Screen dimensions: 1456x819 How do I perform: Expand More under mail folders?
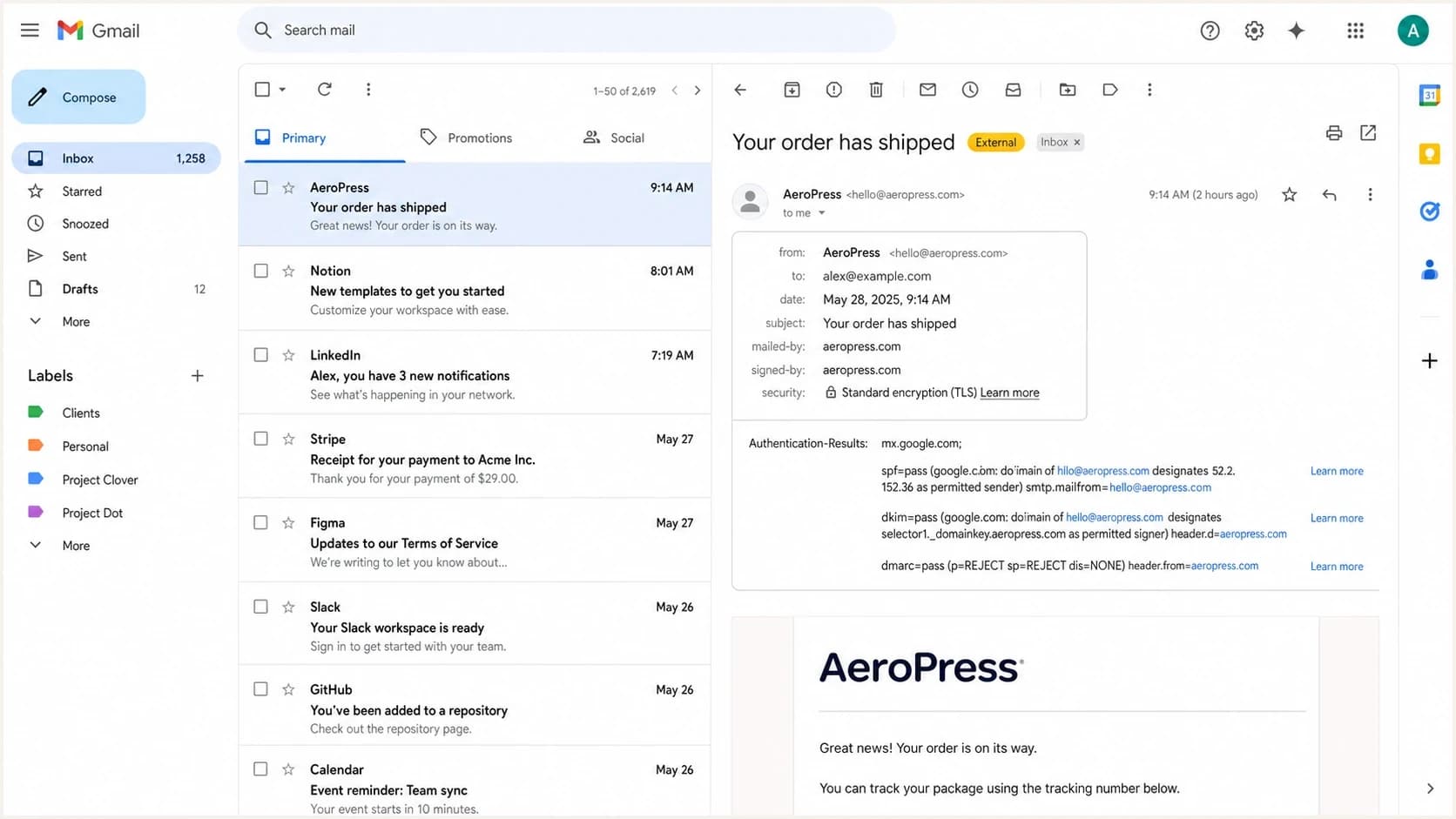[x=76, y=321]
